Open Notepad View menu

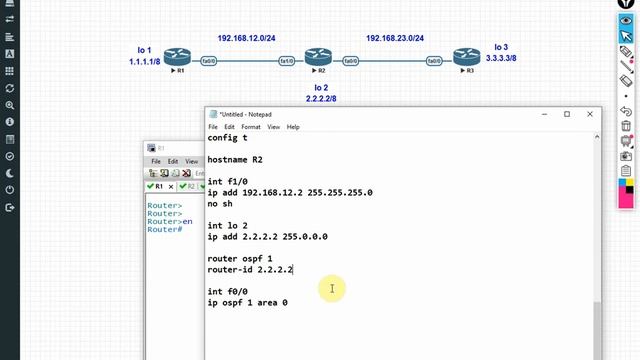(273, 127)
